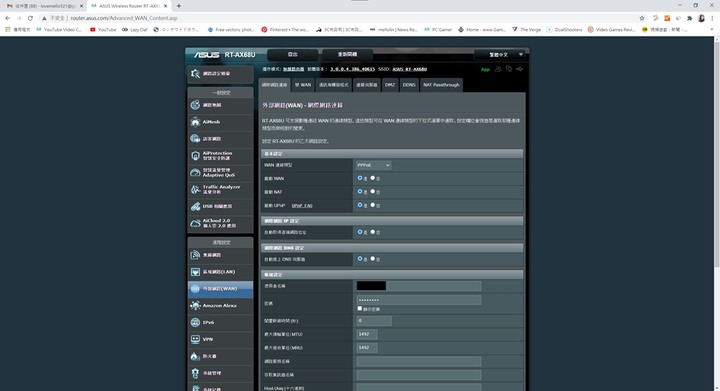
Task: Select Yes for Enable WAN
Action: pyautogui.click(x=360, y=178)
